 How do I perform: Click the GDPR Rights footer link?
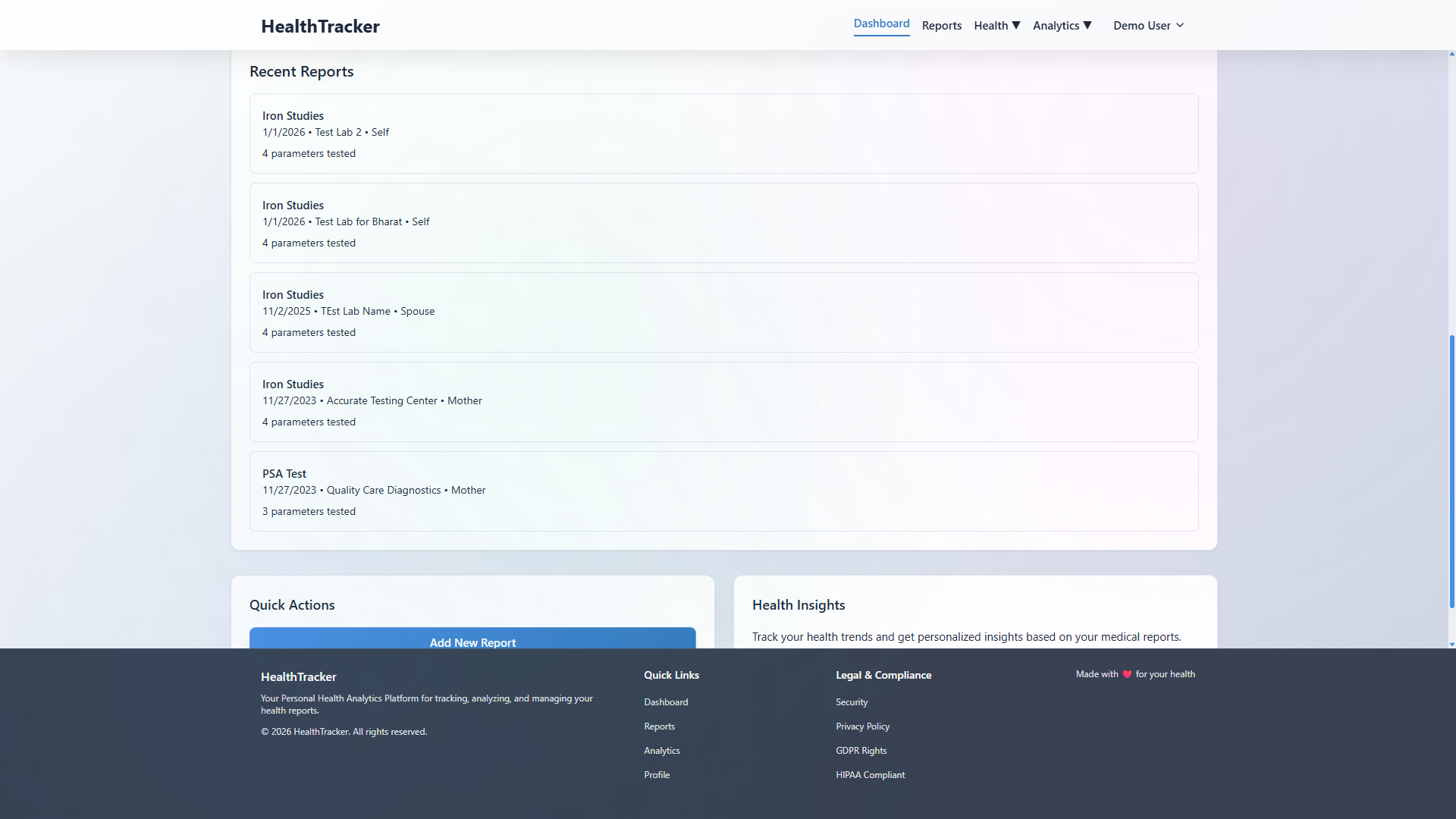click(x=861, y=751)
